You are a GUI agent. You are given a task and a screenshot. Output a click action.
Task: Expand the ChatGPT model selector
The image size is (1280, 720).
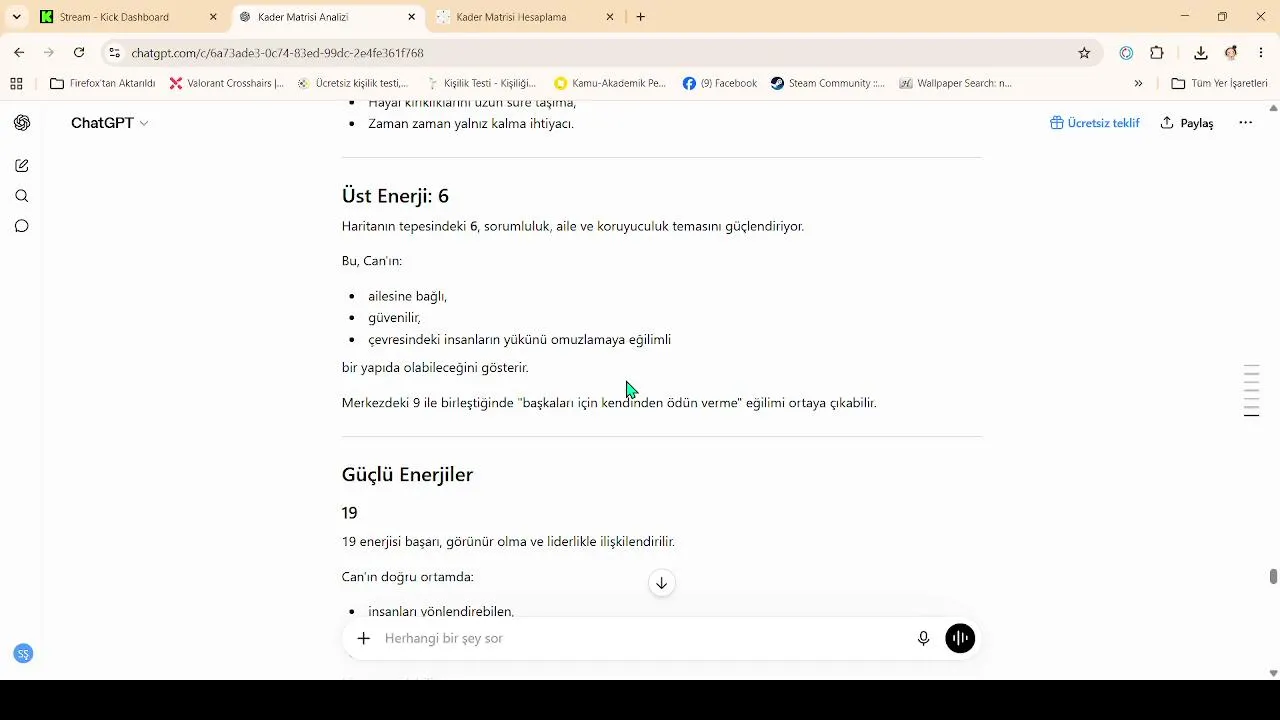point(110,123)
